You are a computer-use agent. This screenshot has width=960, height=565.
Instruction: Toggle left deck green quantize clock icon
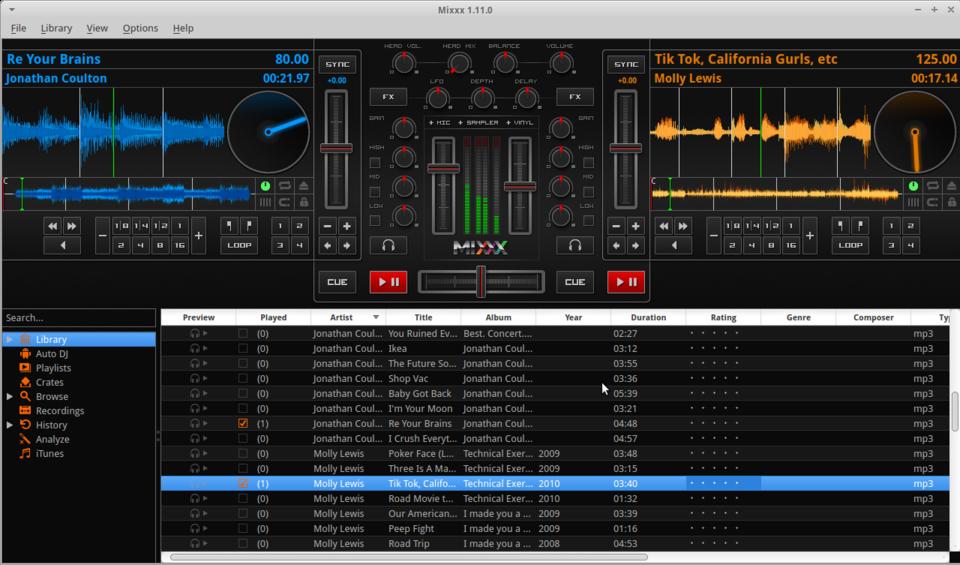(x=266, y=186)
